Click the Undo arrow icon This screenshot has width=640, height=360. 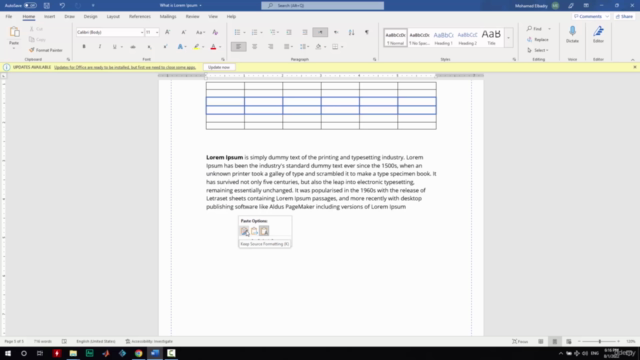tap(62, 5)
